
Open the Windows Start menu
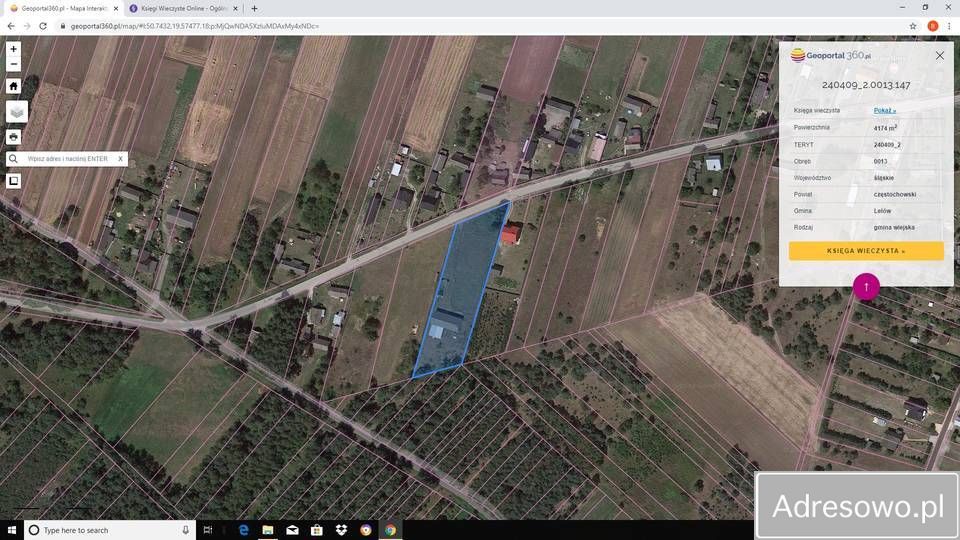12,530
